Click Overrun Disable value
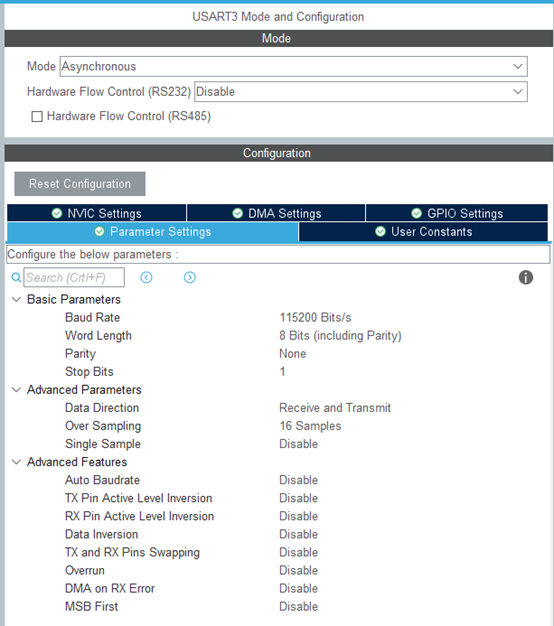Screen dimensions: 554x626 [x=298, y=571]
